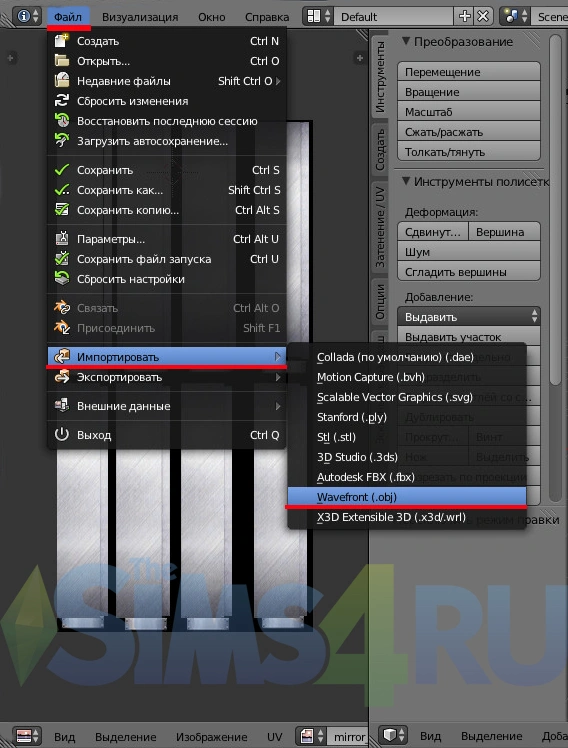Click the Перемещение button
The height and width of the screenshot is (748, 568).
pos(469,72)
